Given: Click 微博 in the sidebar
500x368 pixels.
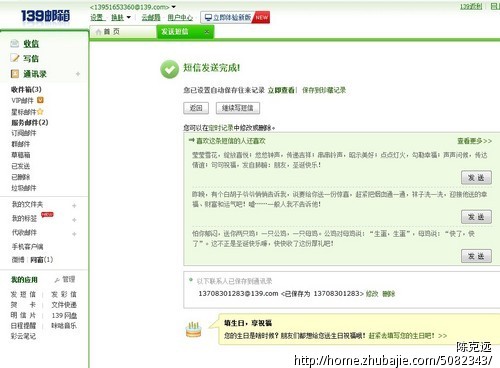Looking at the screenshot, I should click(18, 259).
